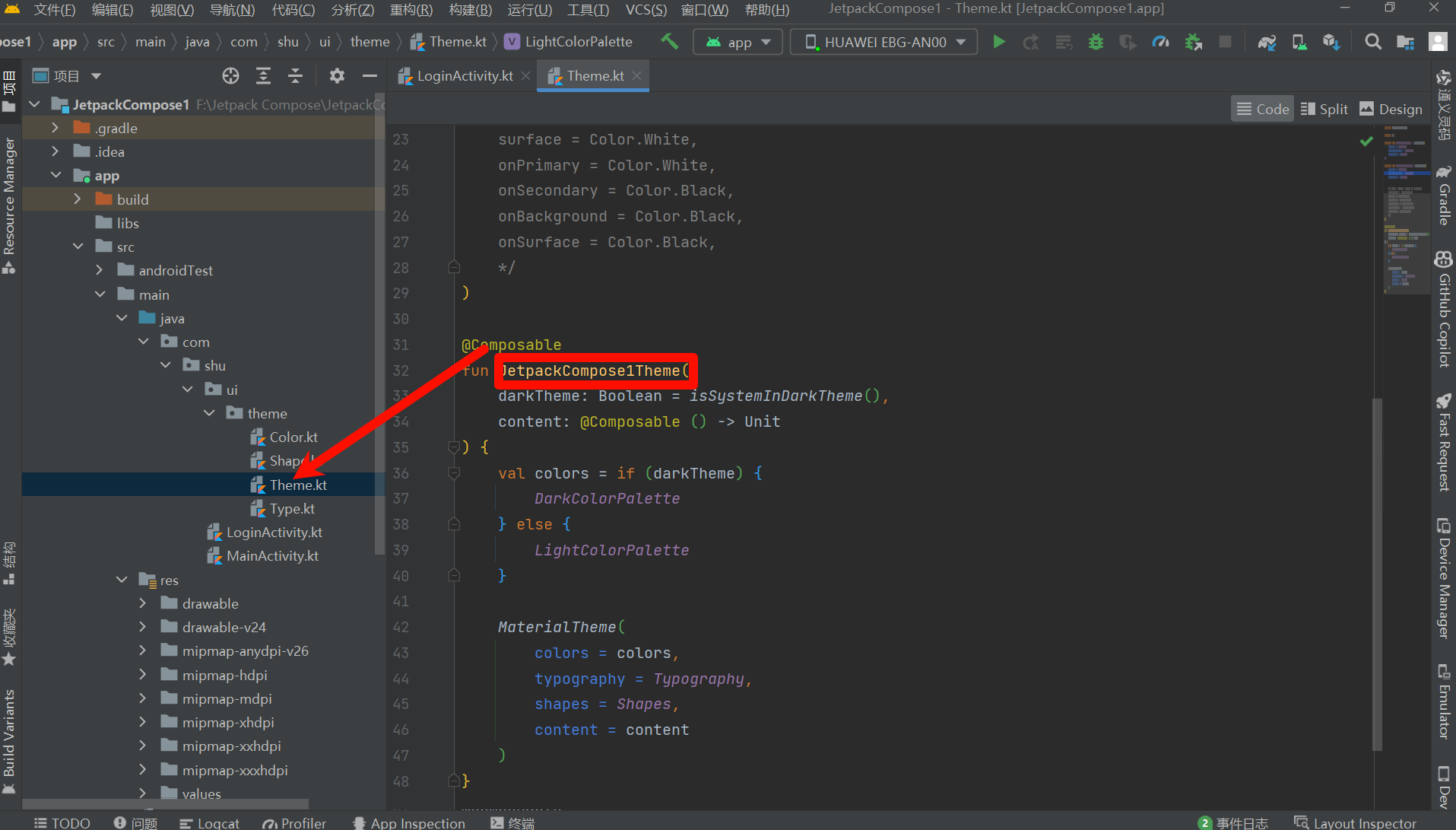Click the Apply Changes and Restart Activity icon

coord(1031,42)
